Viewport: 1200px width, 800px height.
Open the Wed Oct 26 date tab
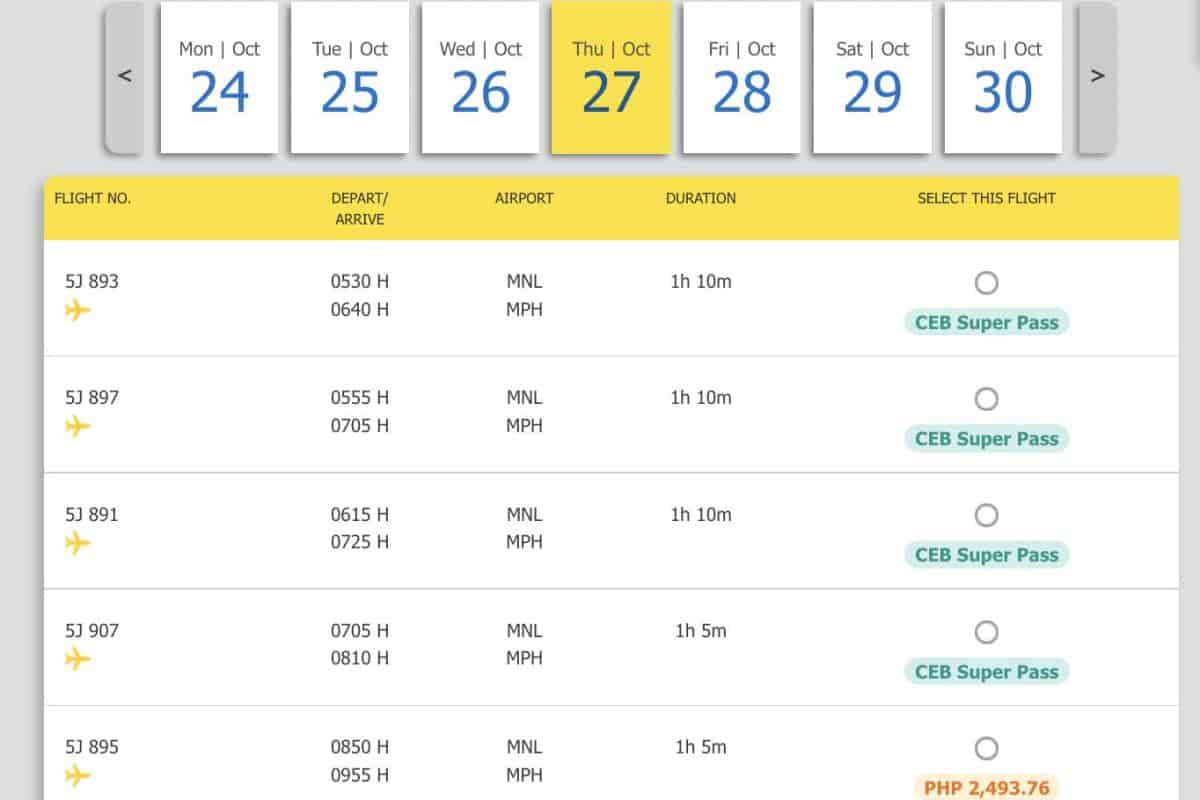[481, 78]
